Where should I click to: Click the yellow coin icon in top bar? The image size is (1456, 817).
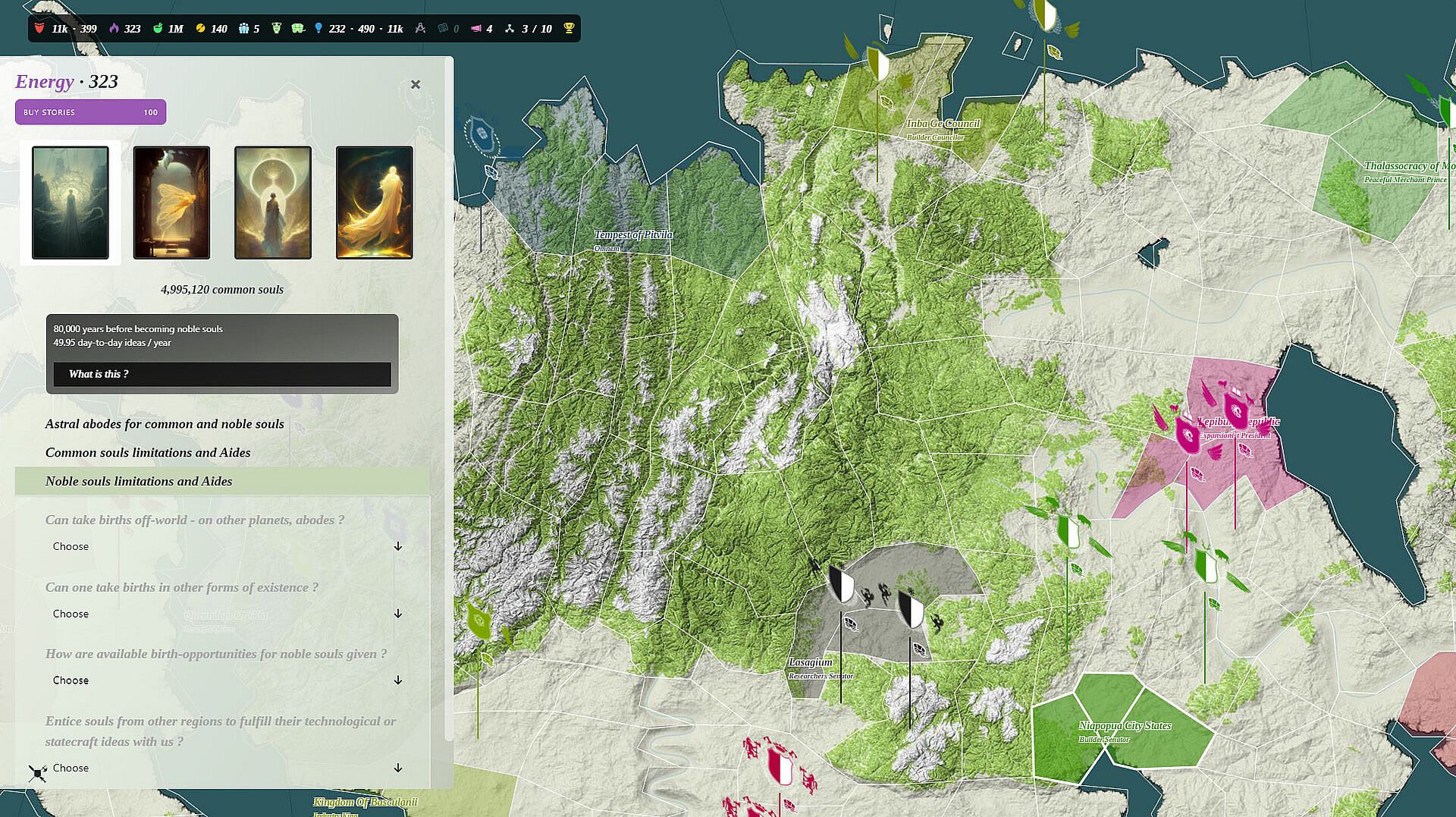click(x=200, y=29)
